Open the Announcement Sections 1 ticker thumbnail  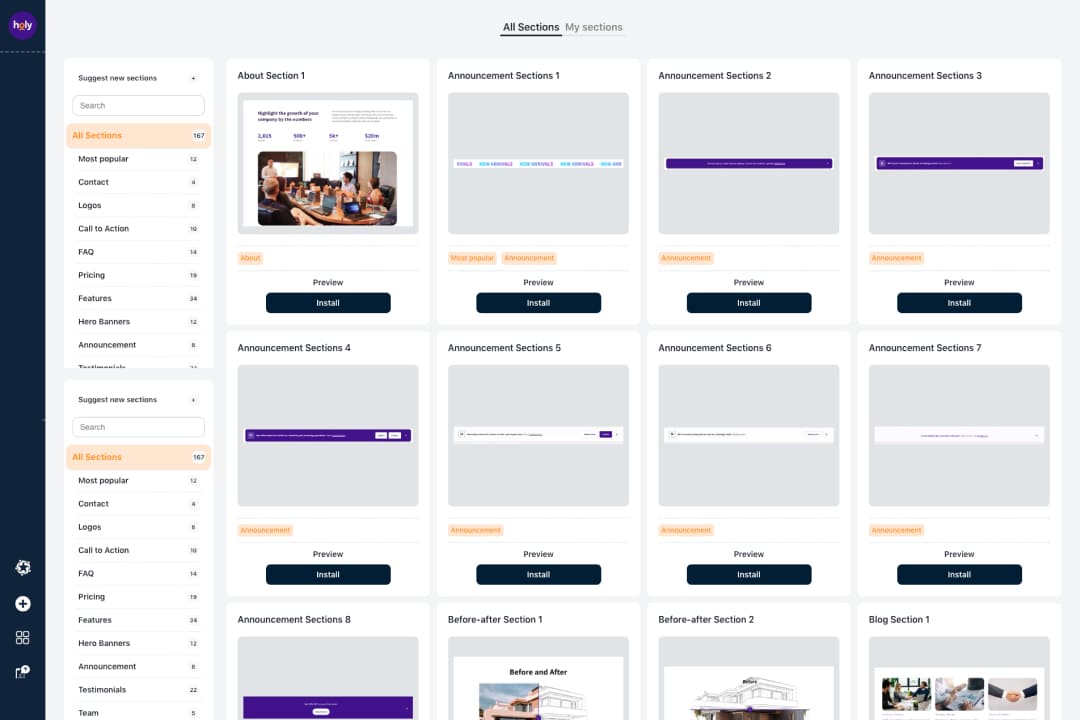pos(539,163)
